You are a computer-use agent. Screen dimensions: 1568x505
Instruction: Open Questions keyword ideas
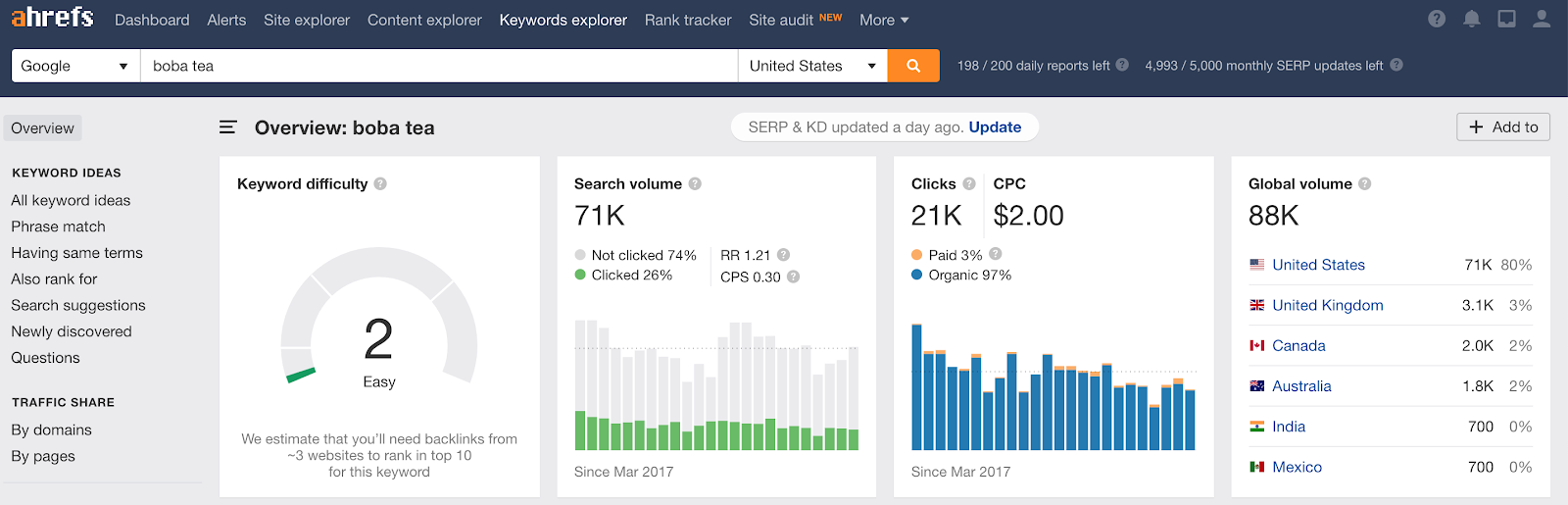pos(45,358)
